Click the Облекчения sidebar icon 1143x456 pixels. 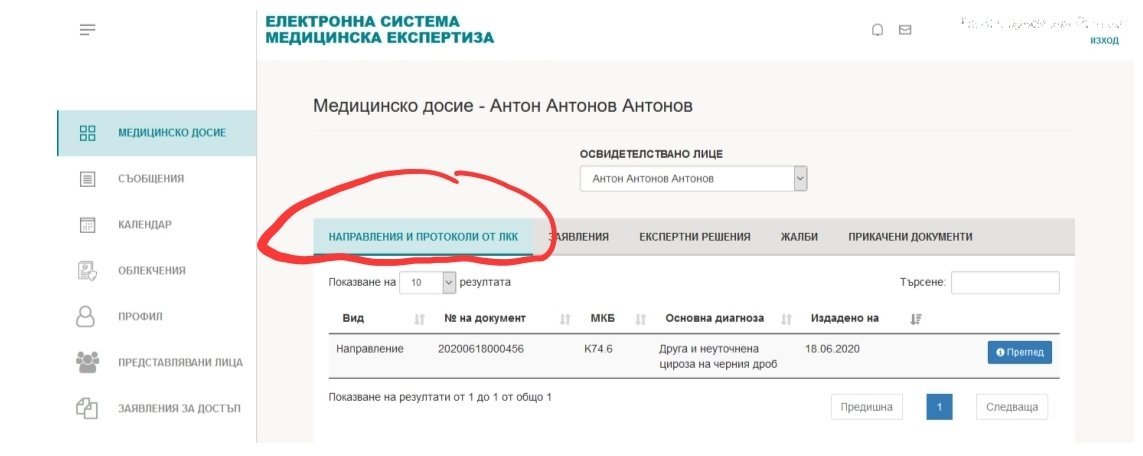87,270
